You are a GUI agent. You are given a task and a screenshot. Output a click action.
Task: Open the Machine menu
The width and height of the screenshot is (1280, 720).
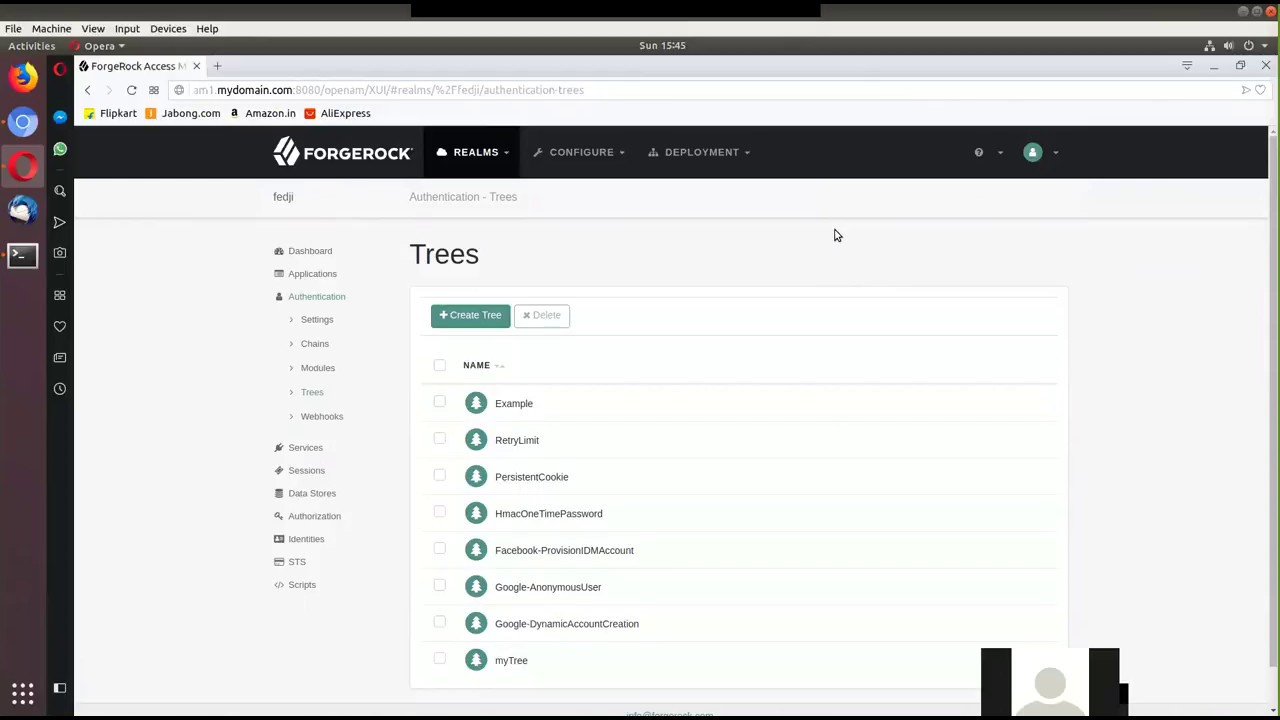point(51,29)
